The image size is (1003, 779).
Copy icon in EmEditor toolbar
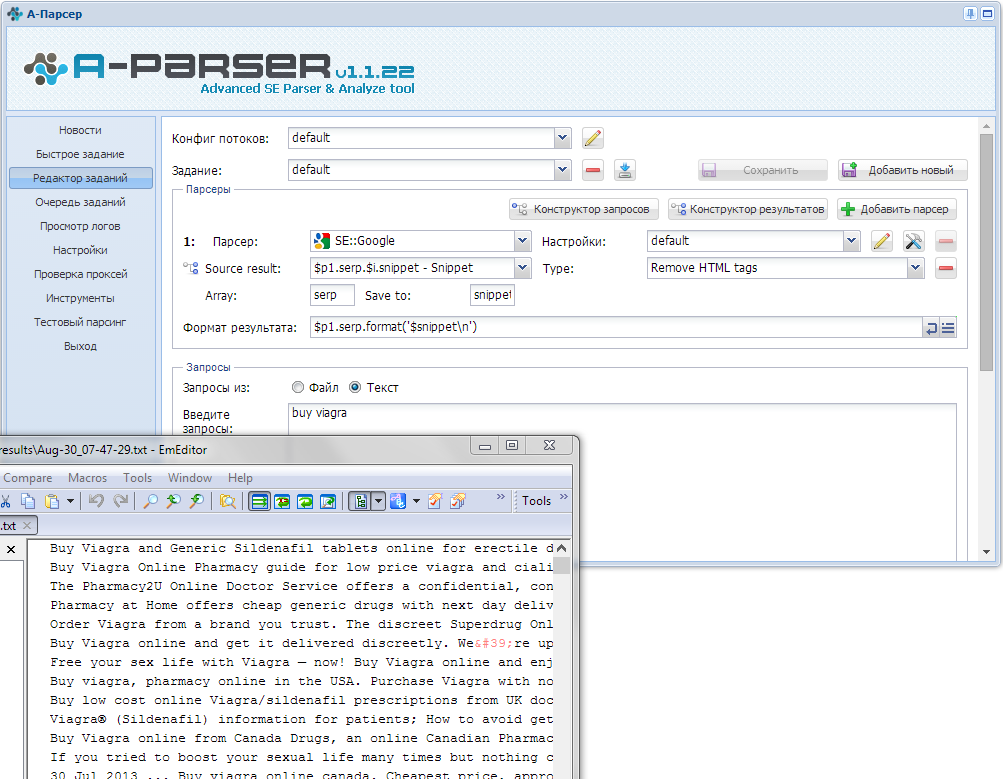[x=28, y=501]
